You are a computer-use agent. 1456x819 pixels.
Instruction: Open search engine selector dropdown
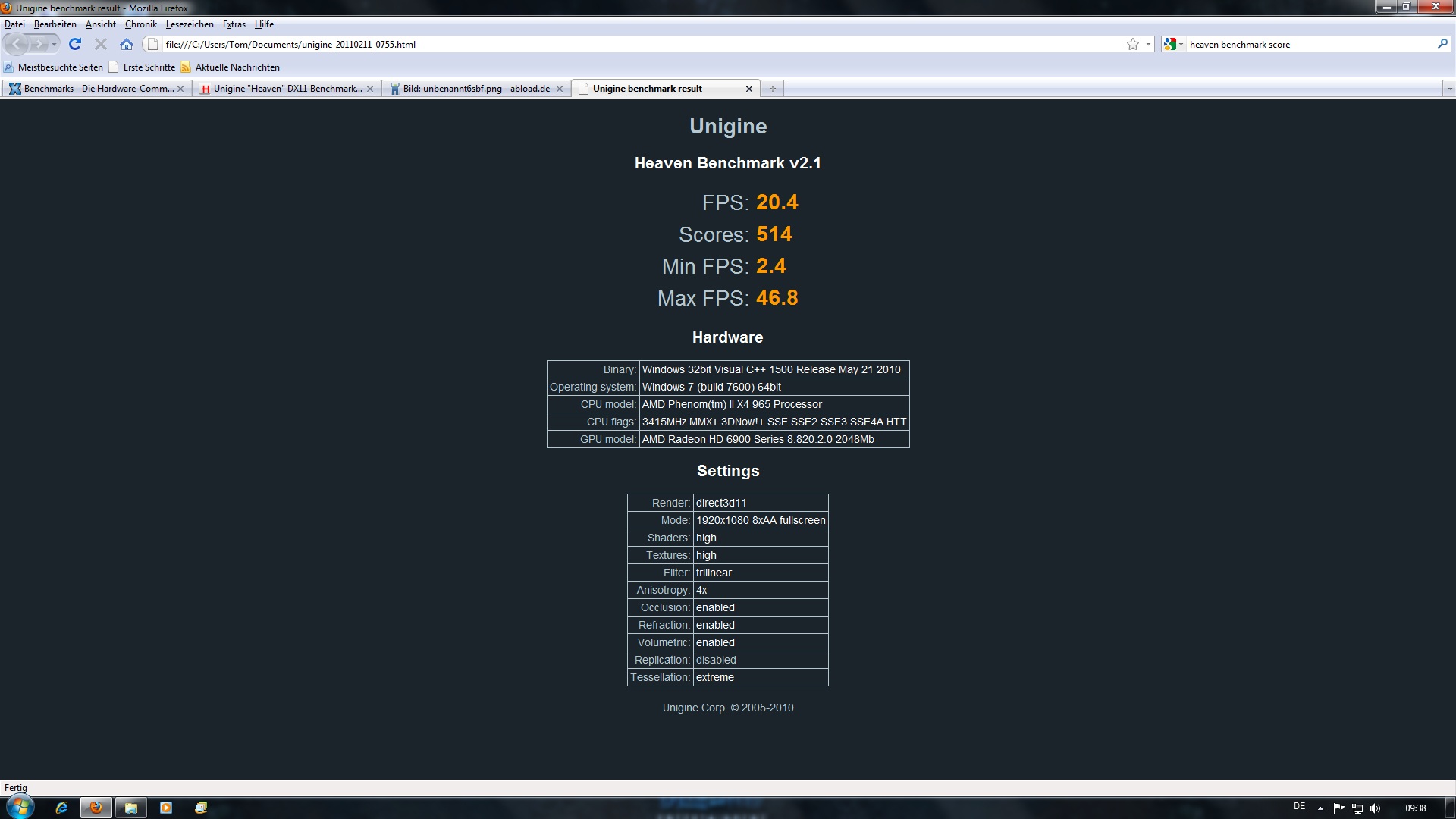[1173, 44]
